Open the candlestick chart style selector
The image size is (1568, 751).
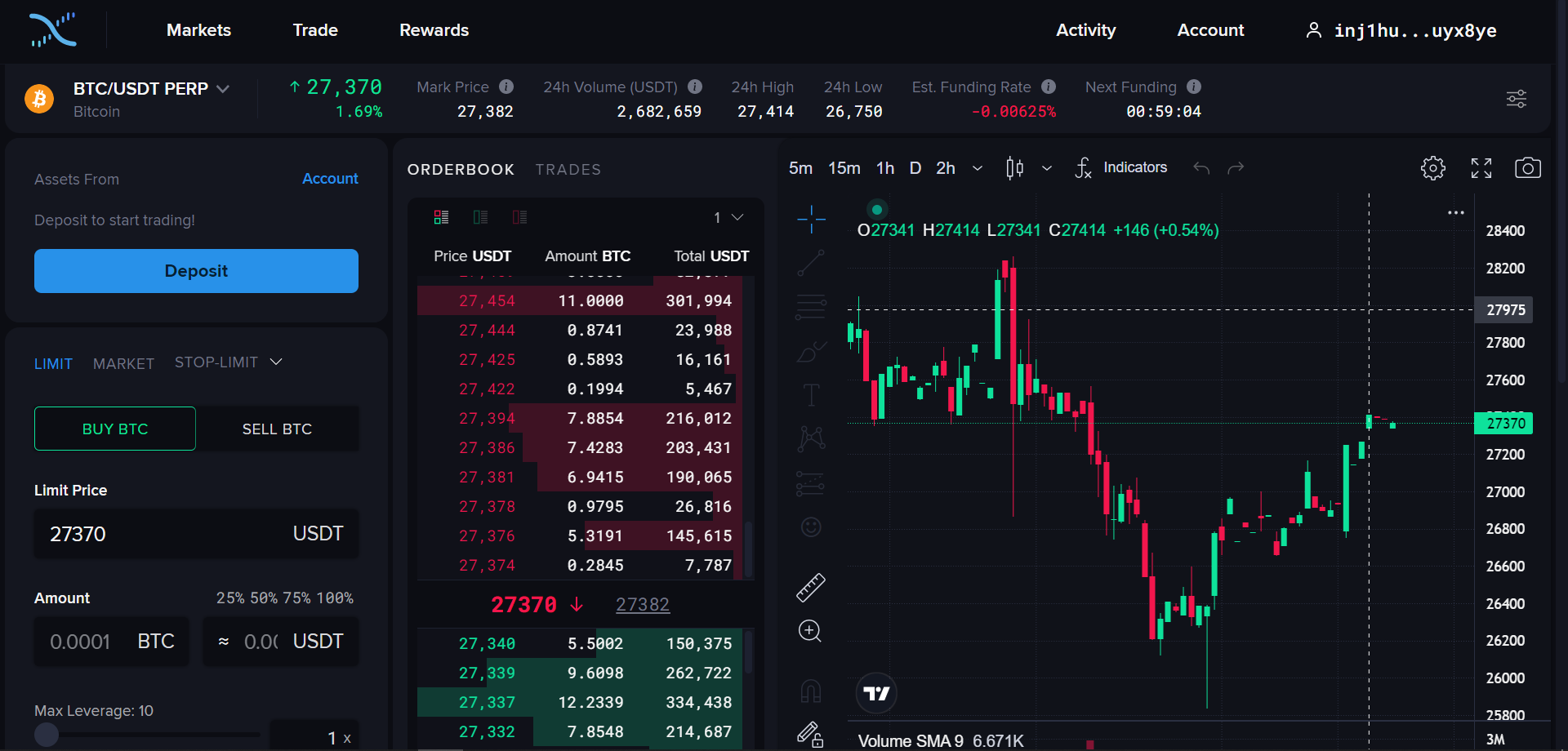1015,168
